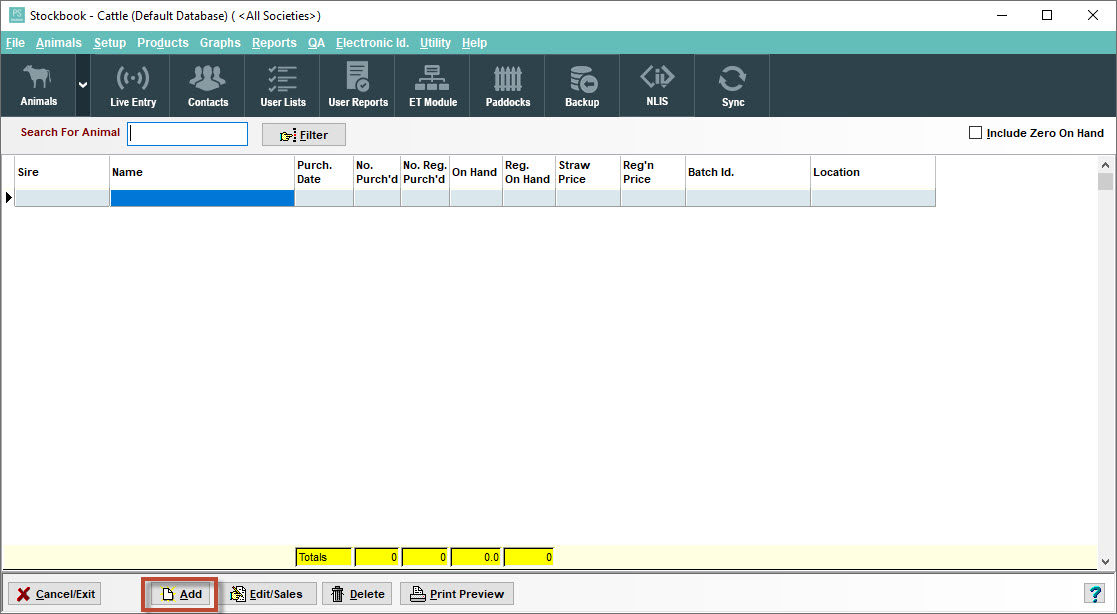Viewport: 1117px width, 614px height.
Task: Open the Electronic Id. menu
Action: (x=373, y=43)
